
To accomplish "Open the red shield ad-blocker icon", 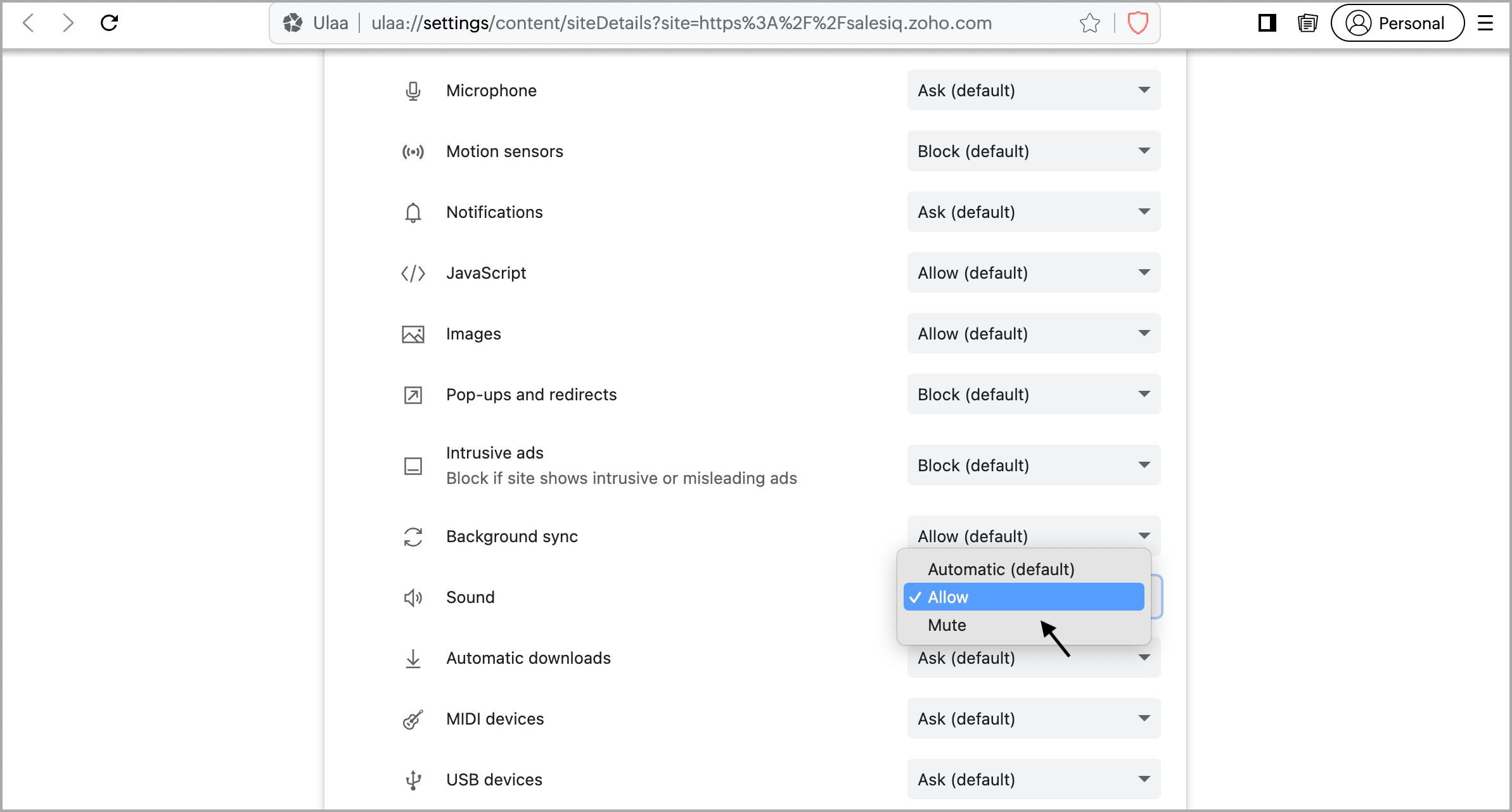I will (x=1137, y=23).
